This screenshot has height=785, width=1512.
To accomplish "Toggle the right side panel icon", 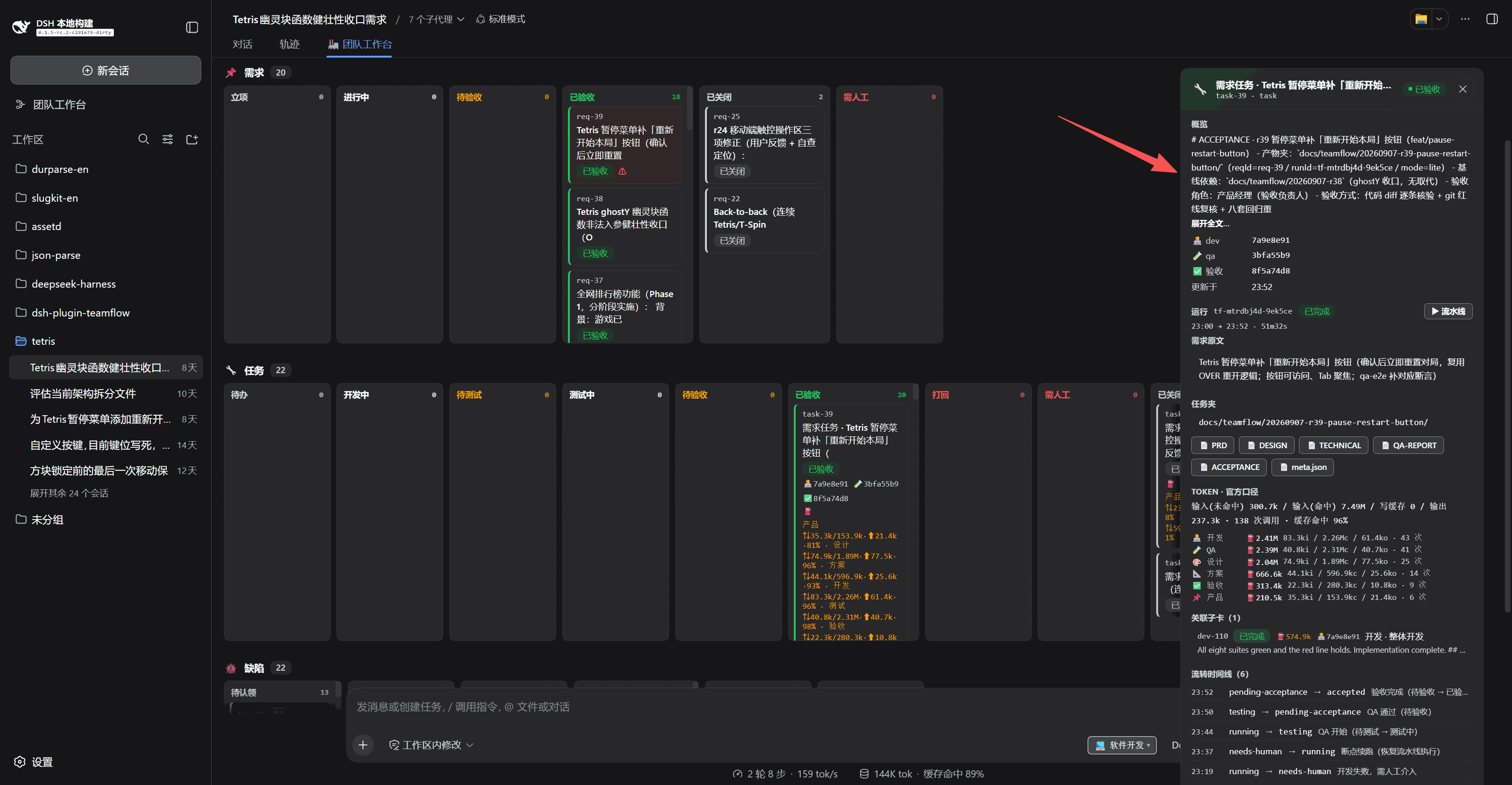I will coord(1492,19).
